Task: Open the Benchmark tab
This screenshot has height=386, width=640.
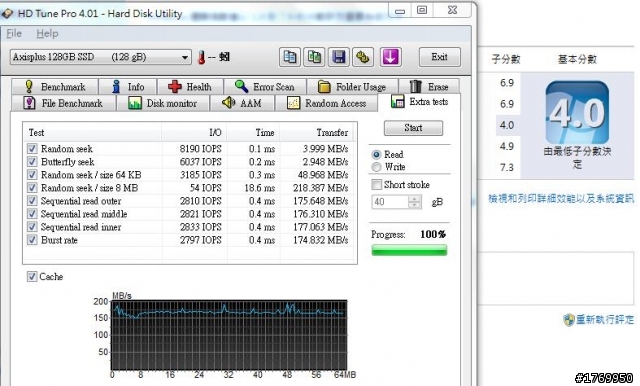Action: pos(55,87)
